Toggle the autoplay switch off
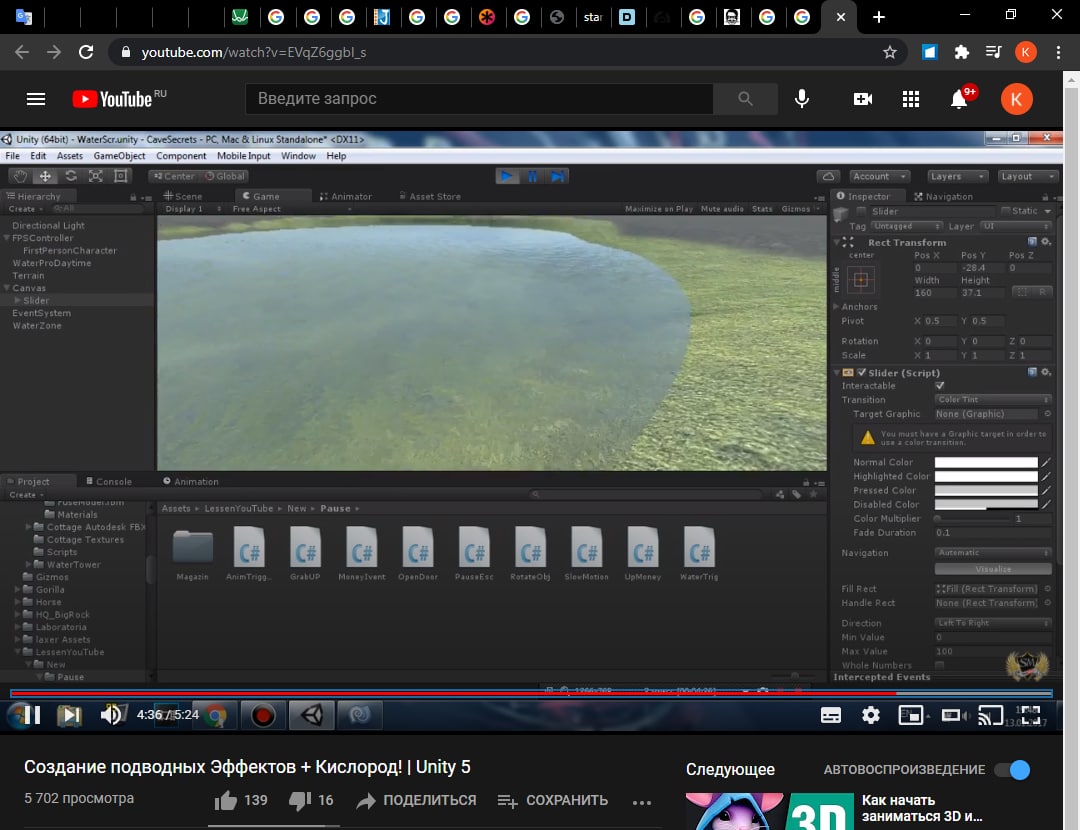 click(1011, 770)
